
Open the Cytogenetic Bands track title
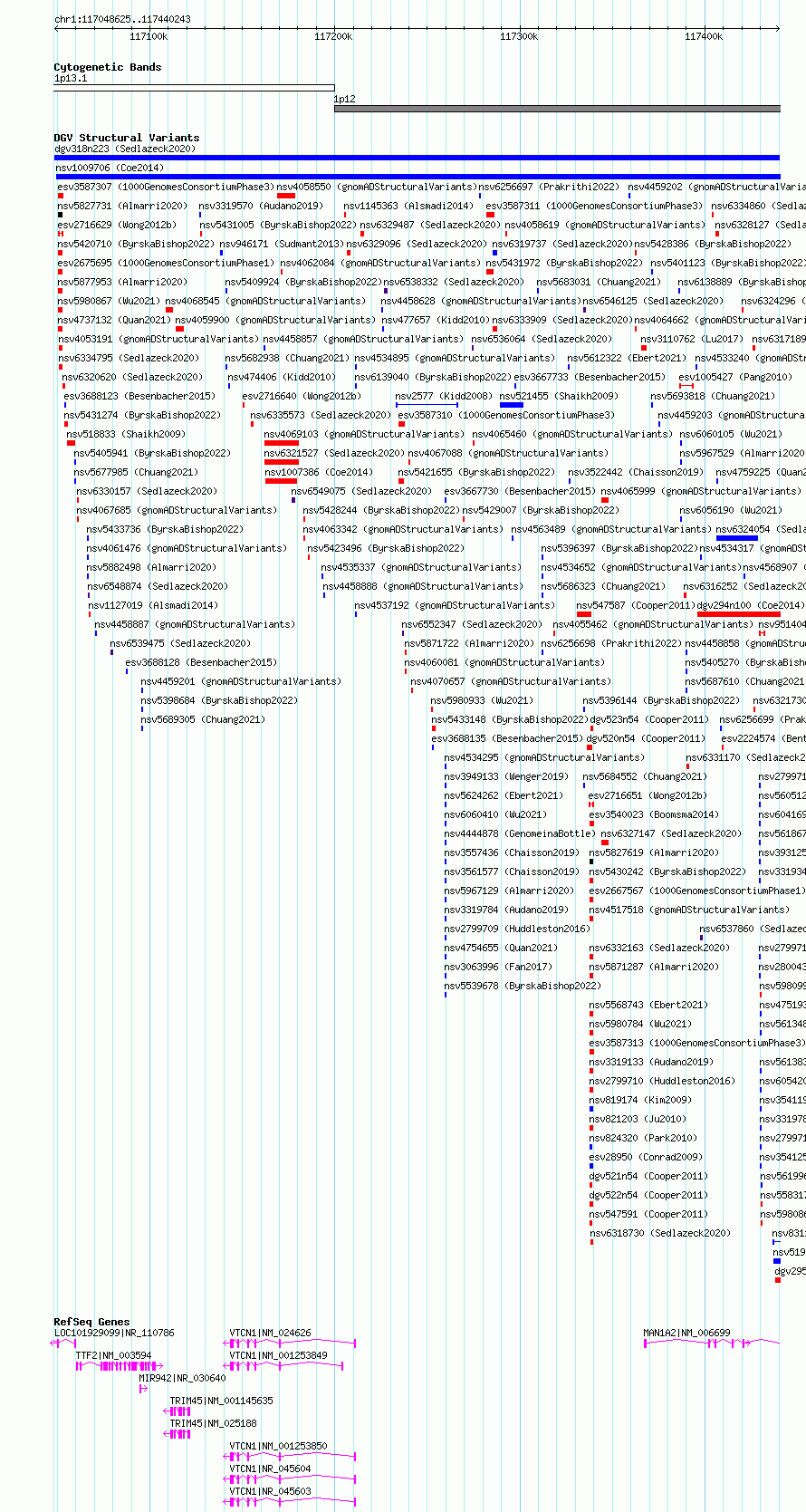click(x=107, y=67)
